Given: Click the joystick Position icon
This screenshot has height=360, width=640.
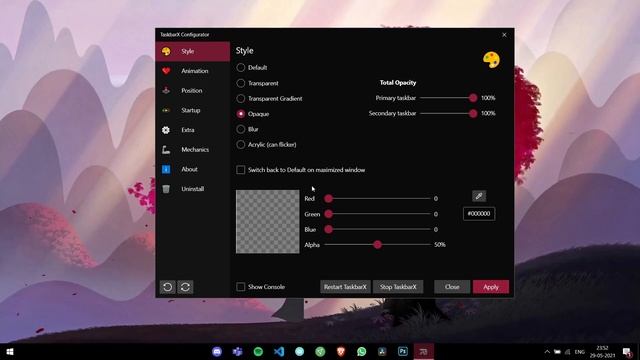Looking at the screenshot, I should 166,91.
